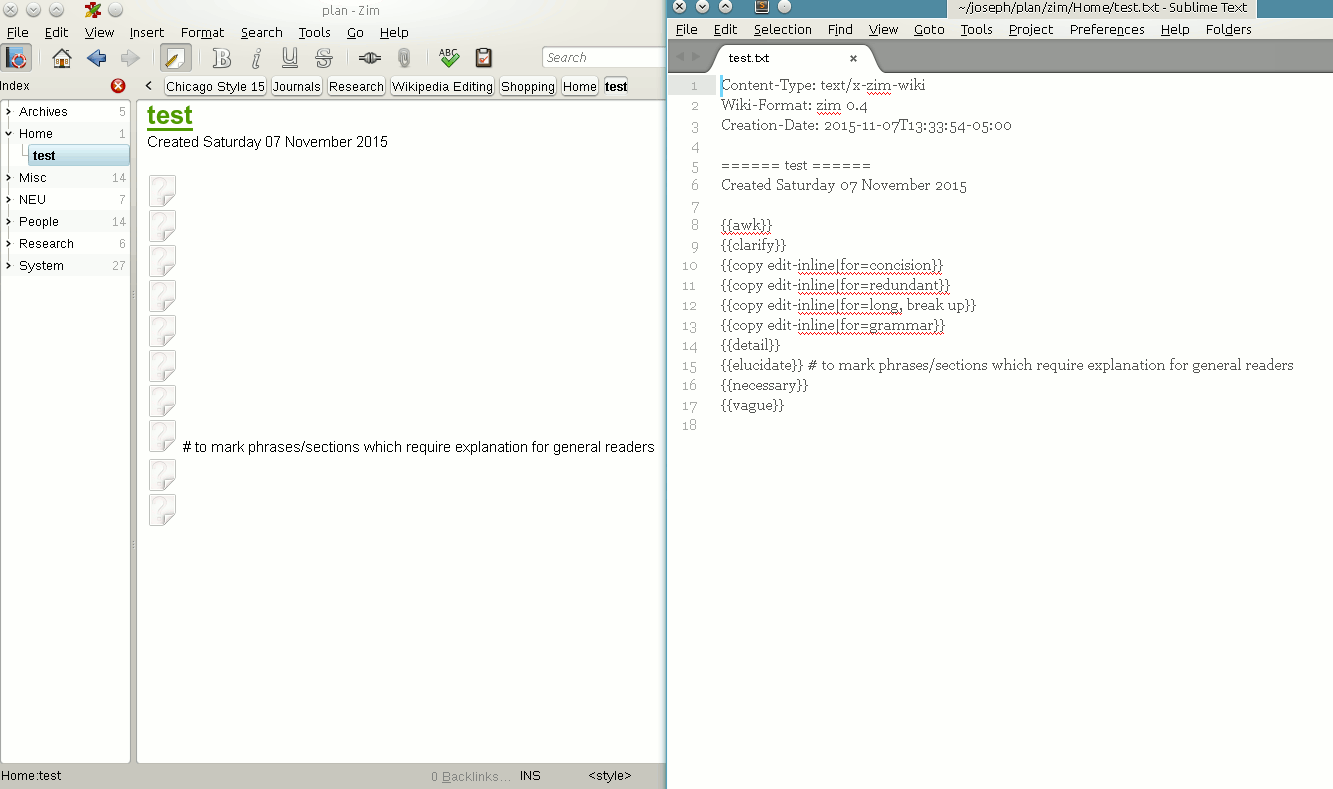Close the Index pane with red X

(x=118, y=86)
